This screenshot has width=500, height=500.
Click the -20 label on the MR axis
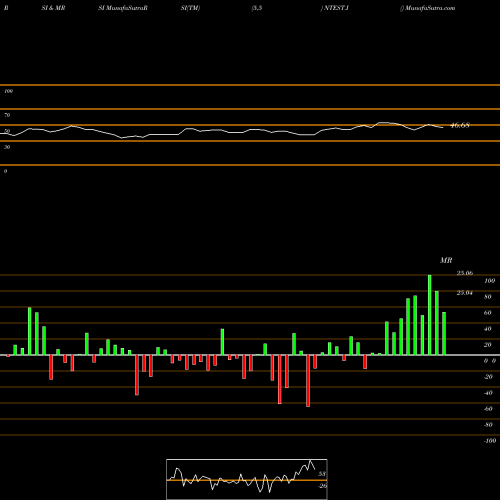(488, 377)
